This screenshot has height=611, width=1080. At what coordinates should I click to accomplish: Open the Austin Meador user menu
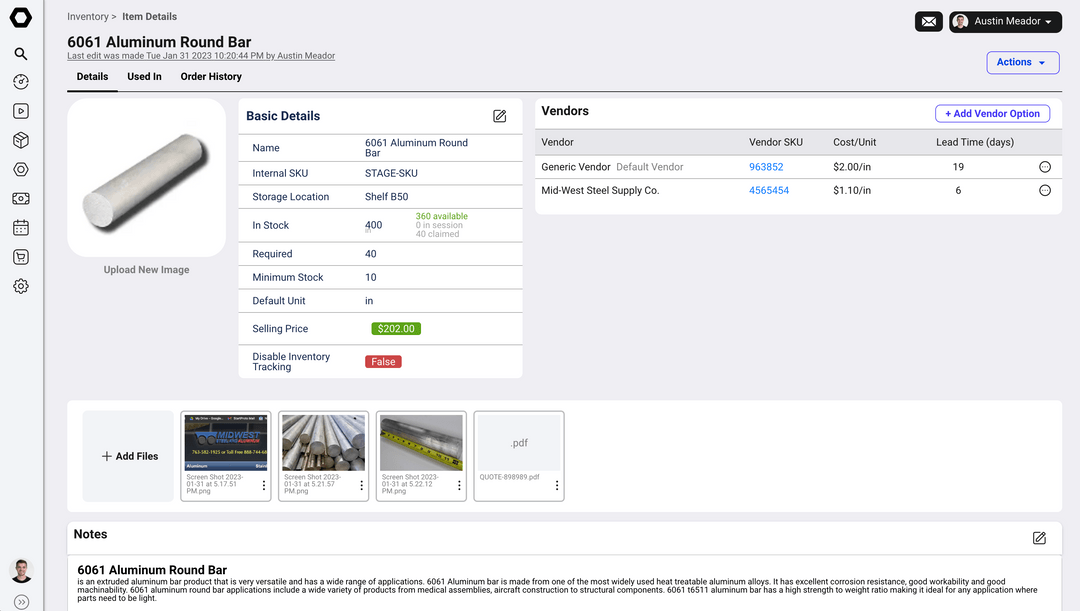click(1005, 22)
